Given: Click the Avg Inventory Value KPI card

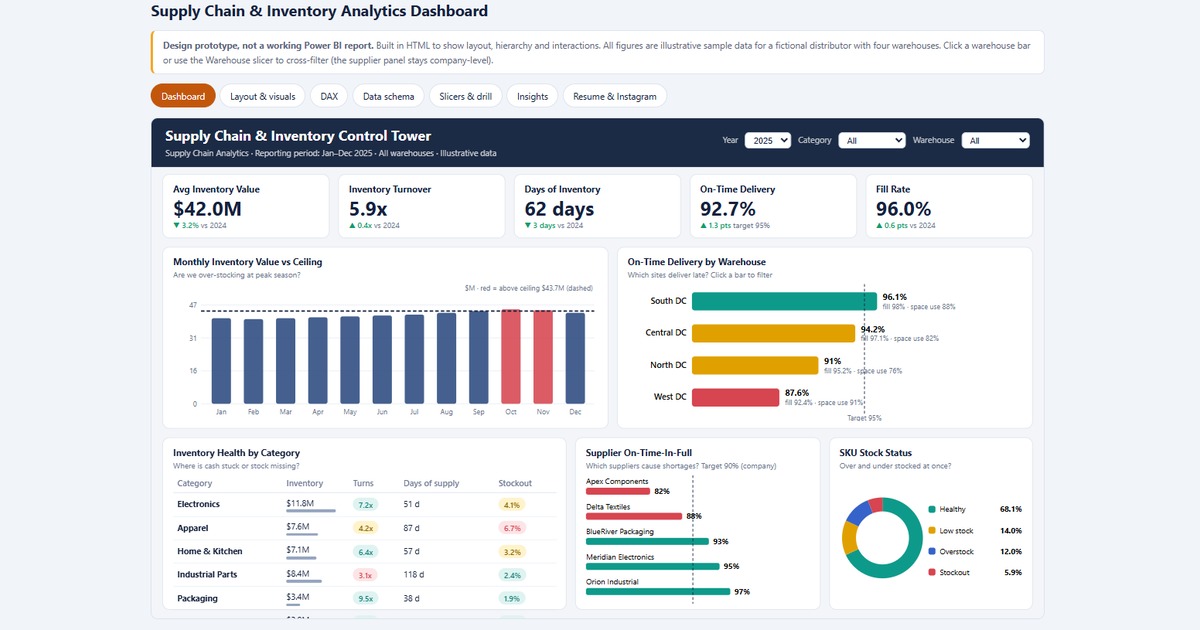Looking at the screenshot, I should click(246, 206).
